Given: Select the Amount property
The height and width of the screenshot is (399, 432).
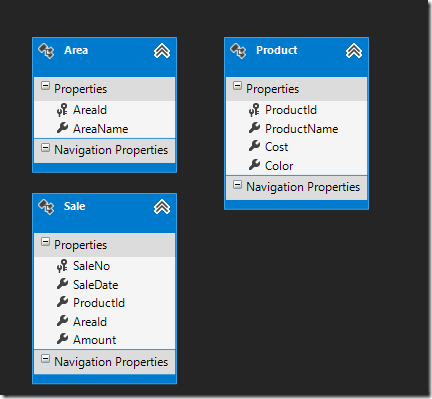Looking at the screenshot, I should click(95, 340).
